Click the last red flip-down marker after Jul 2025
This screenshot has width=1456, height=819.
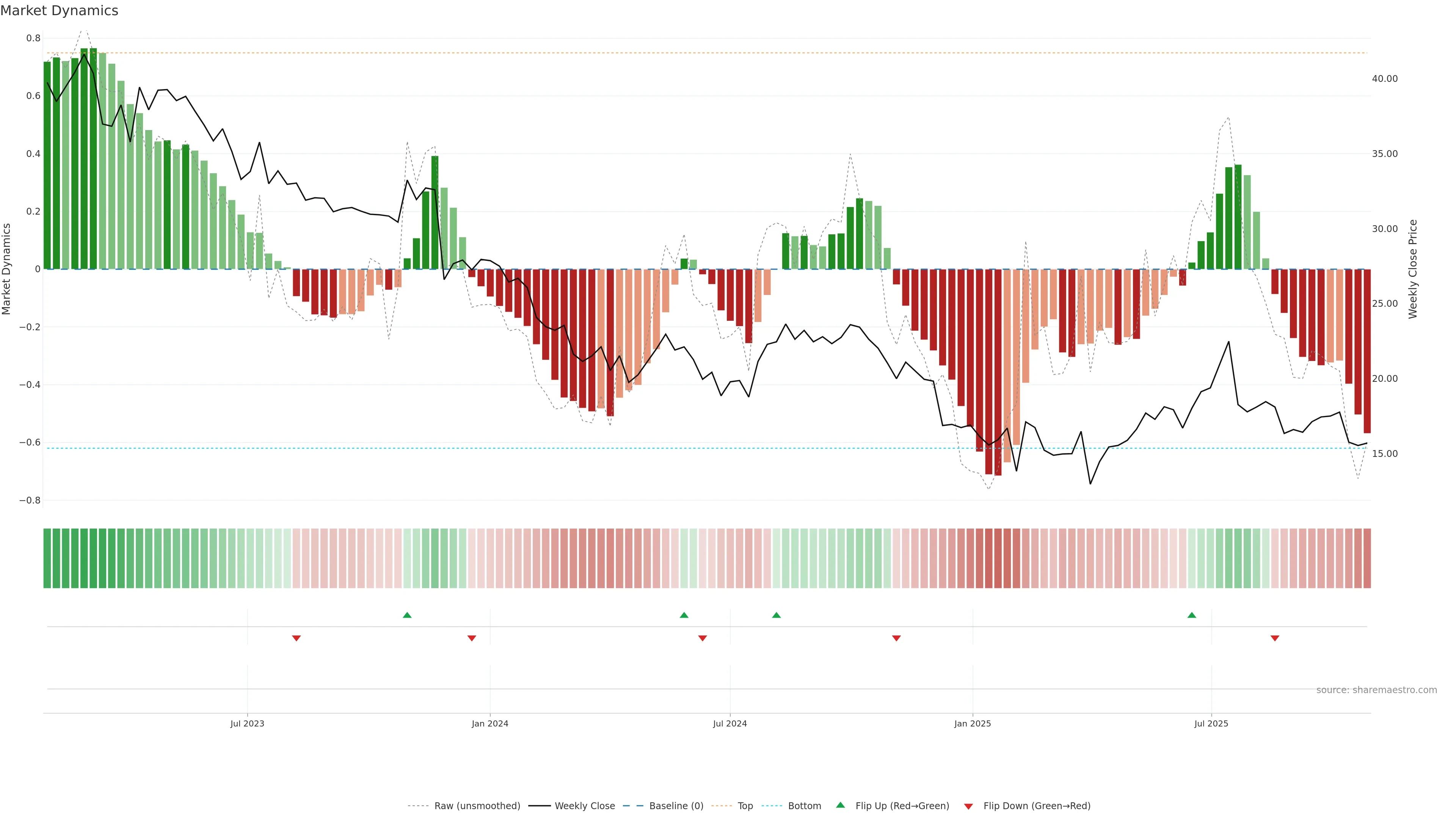1274,638
